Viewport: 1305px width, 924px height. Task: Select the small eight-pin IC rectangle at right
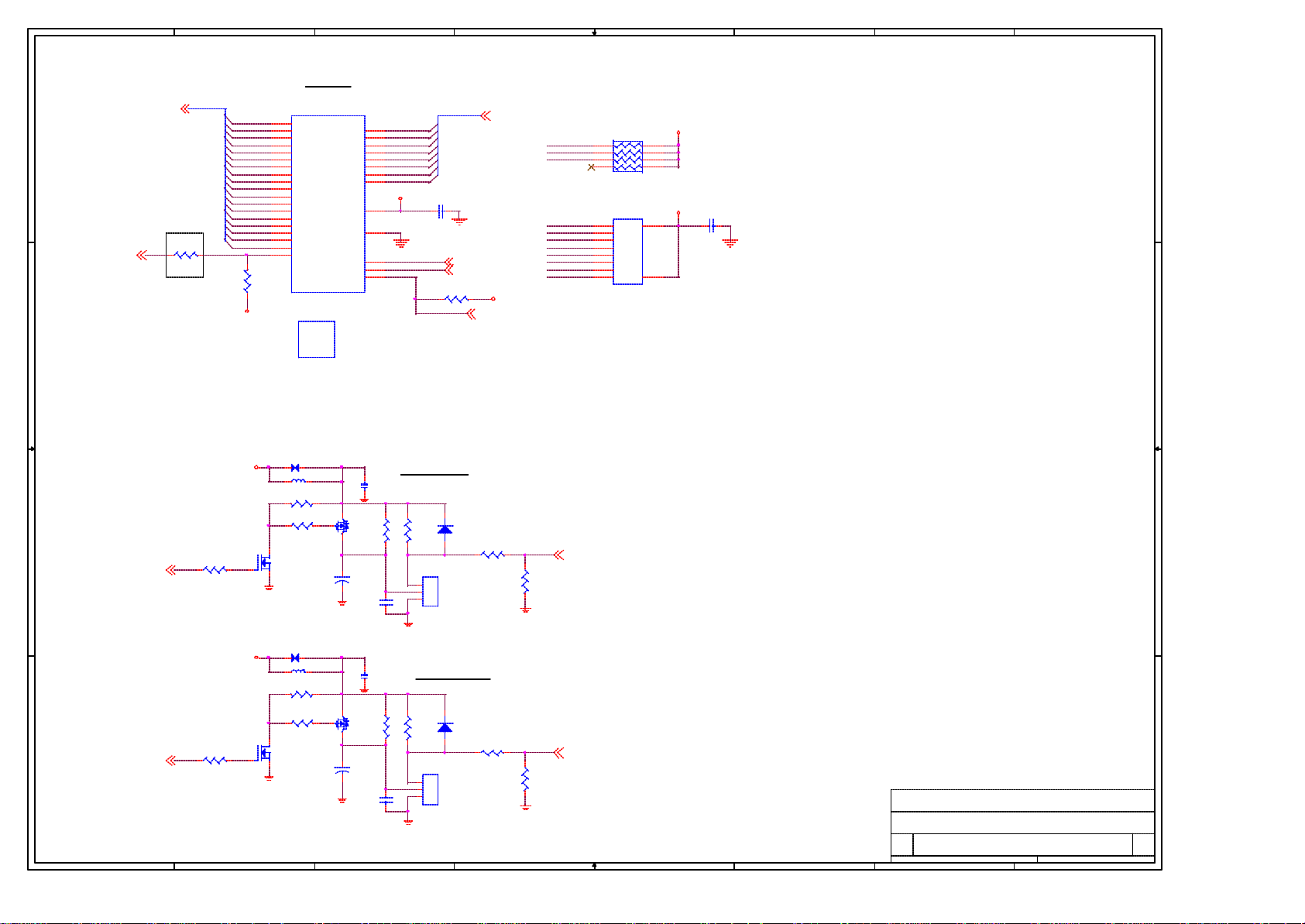pos(627,252)
